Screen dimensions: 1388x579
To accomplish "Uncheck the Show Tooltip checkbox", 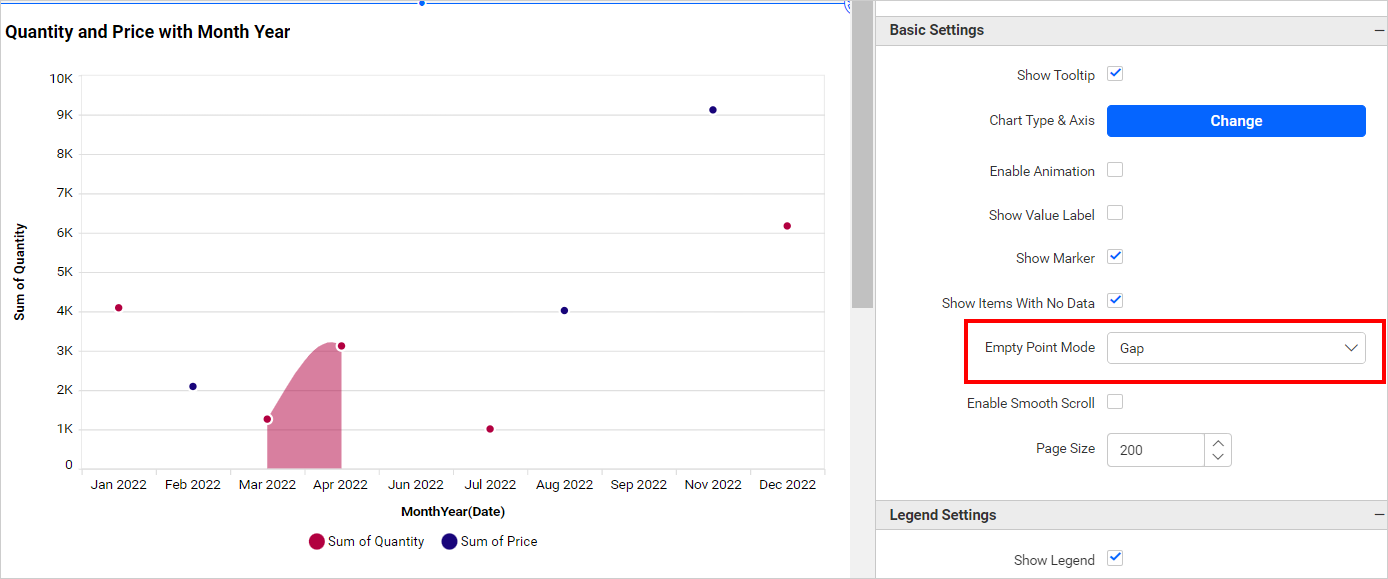I will coord(1115,74).
